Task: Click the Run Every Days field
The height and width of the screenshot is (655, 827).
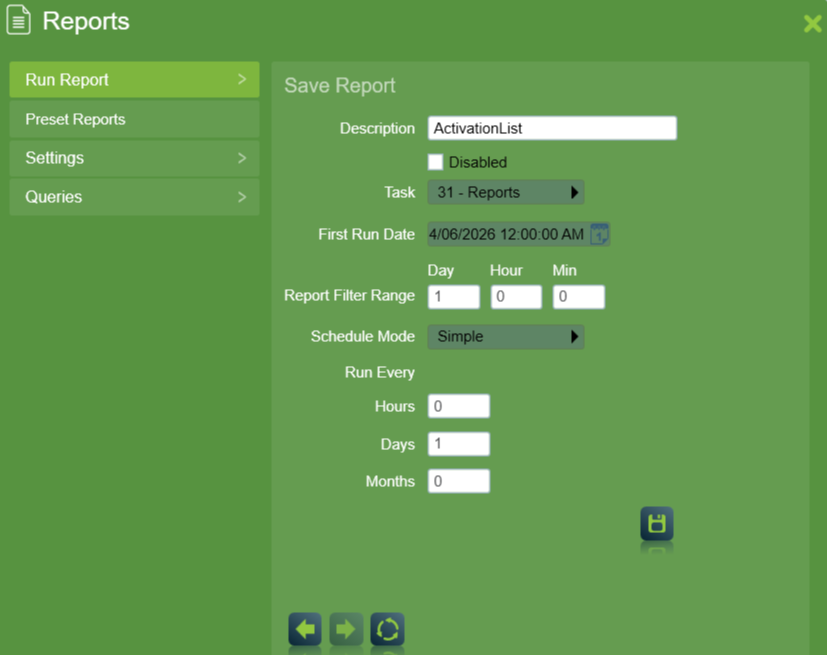Action: (459, 444)
